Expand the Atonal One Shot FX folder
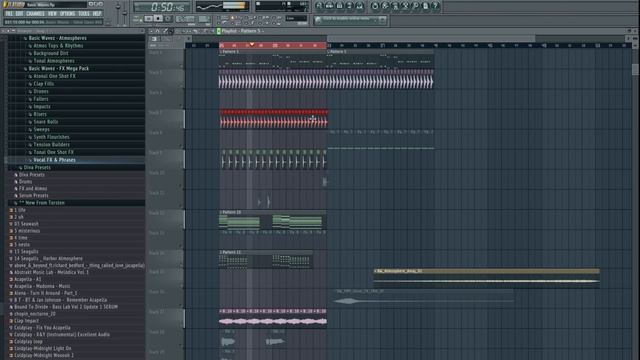The width and height of the screenshot is (640, 360). (54, 76)
